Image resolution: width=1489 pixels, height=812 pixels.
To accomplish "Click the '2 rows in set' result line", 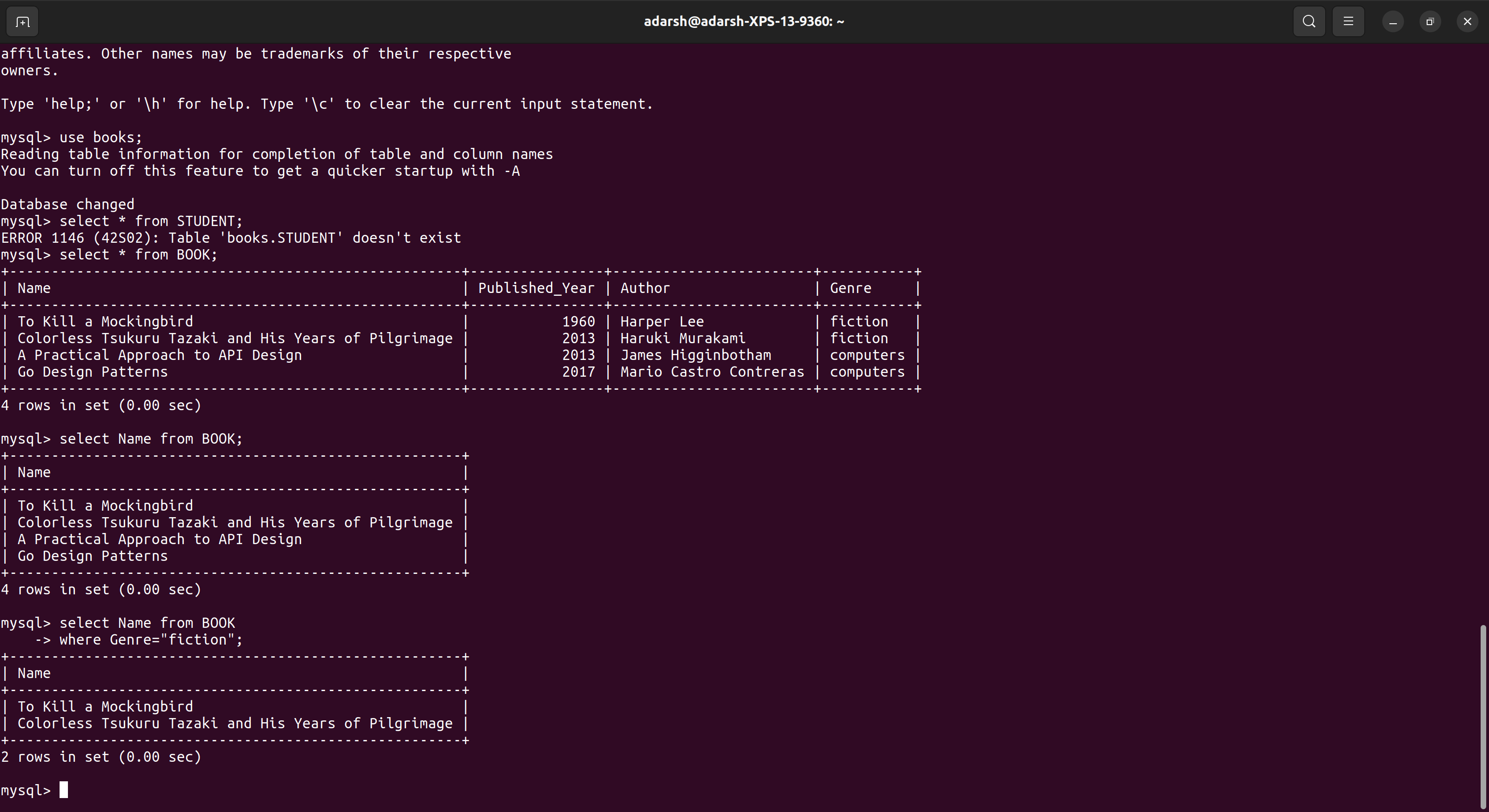I will [x=101, y=757].
